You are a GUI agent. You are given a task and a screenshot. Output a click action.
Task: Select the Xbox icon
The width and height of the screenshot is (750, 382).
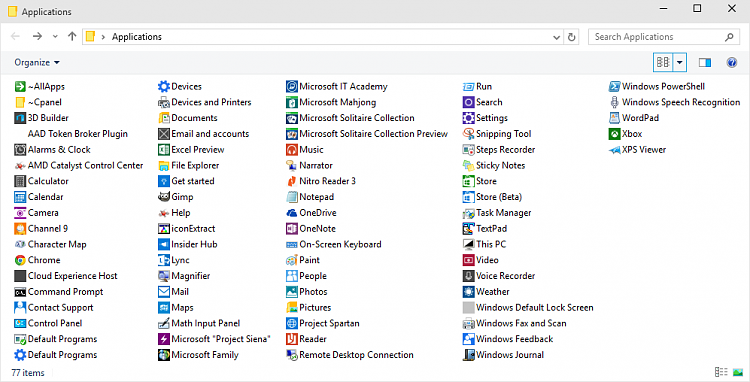(x=614, y=134)
